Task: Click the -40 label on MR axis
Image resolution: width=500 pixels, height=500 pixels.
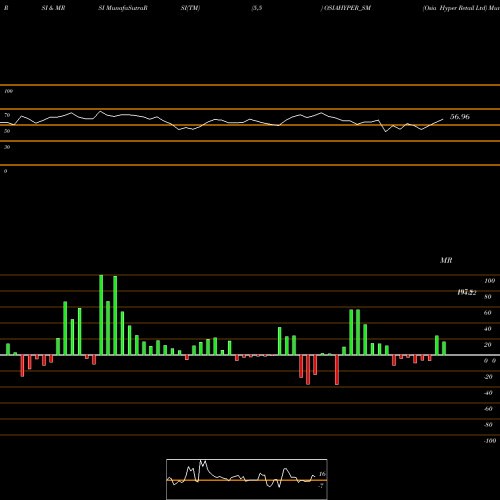Action: point(488,393)
